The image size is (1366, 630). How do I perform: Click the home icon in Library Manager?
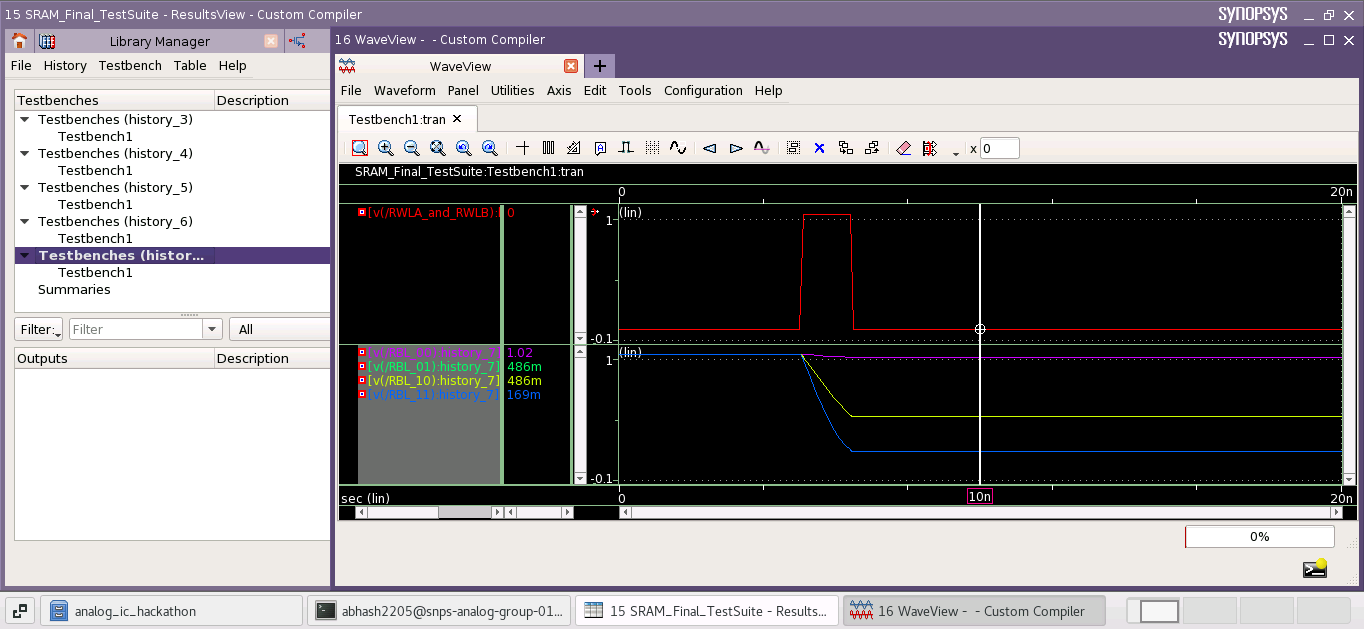pyautogui.click(x=19, y=41)
